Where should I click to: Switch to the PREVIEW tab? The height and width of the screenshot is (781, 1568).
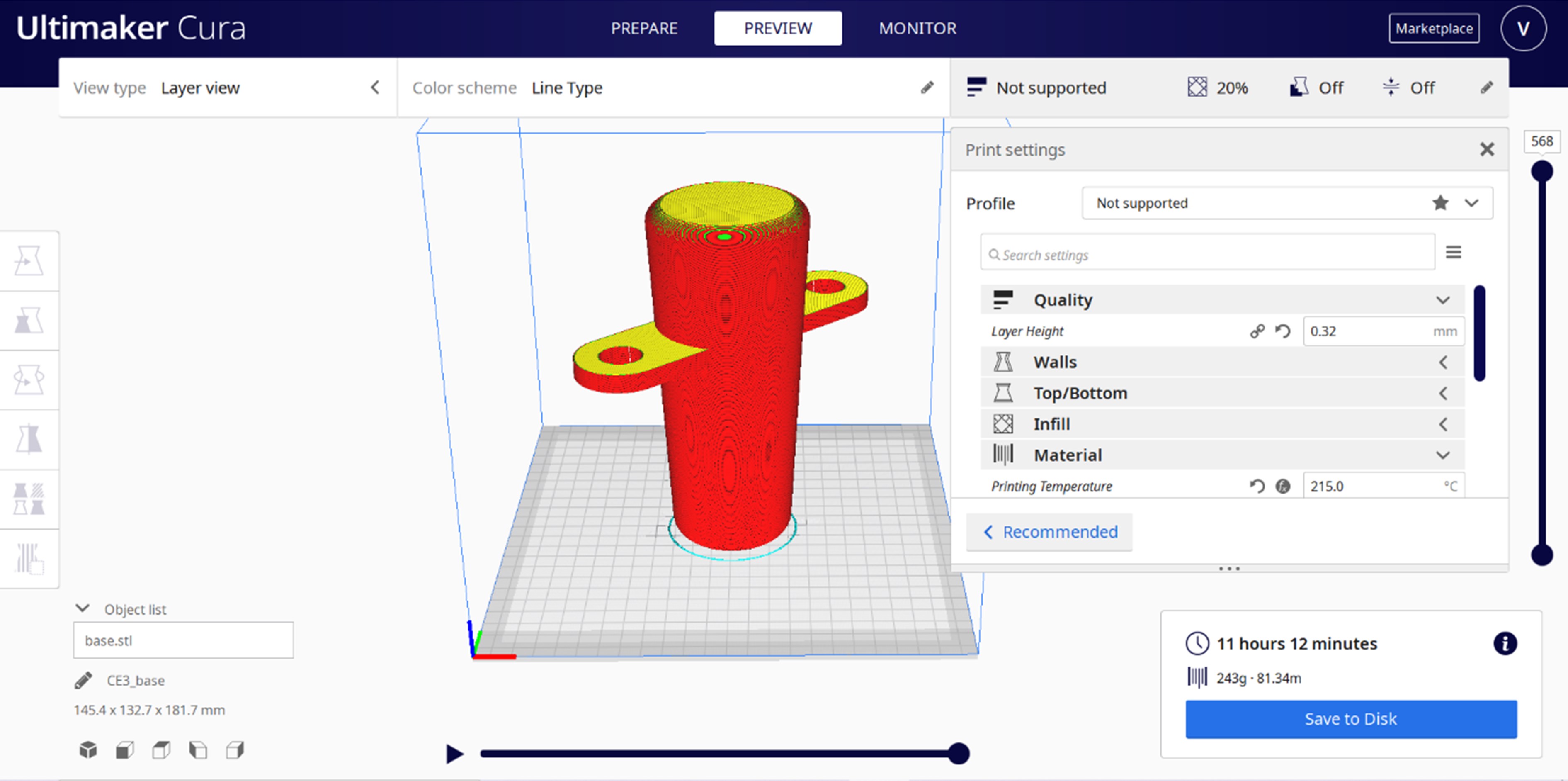(x=777, y=28)
